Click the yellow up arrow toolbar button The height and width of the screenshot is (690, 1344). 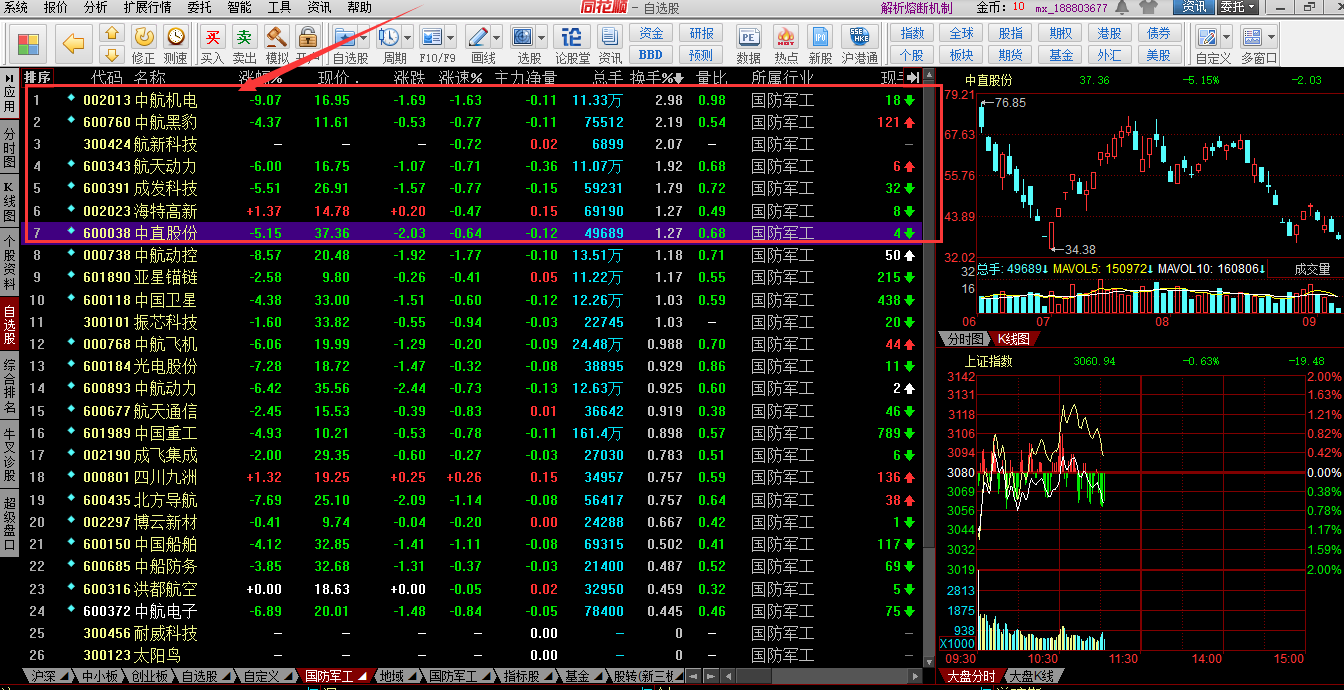click(x=111, y=34)
